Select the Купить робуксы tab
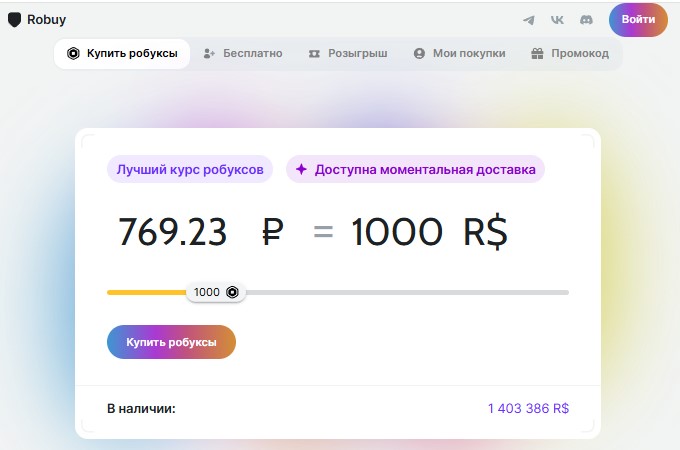The image size is (680, 450). [122, 53]
